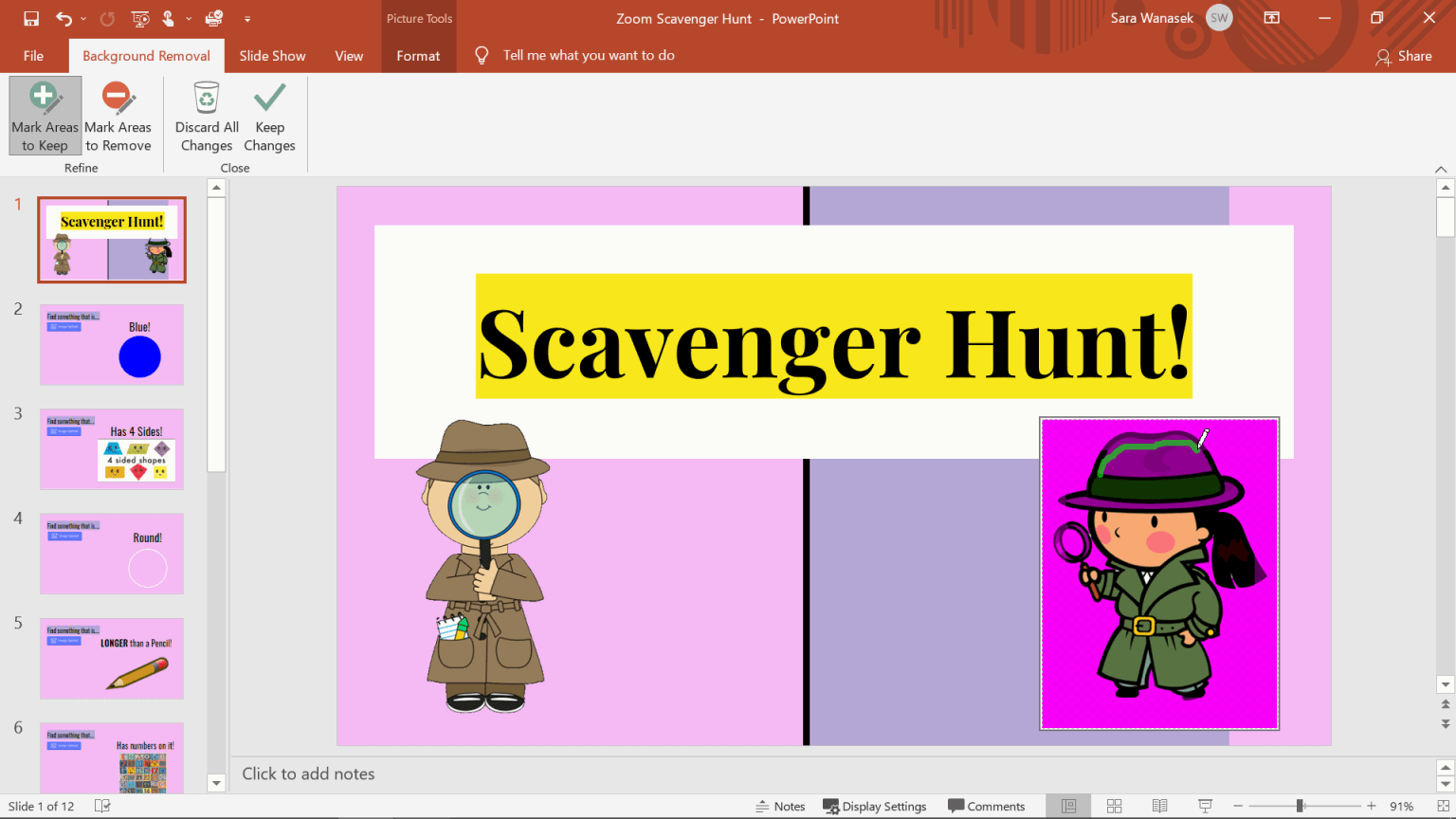Start Slide Show from the status bar
The image size is (1456, 819).
[x=1204, y=806]
